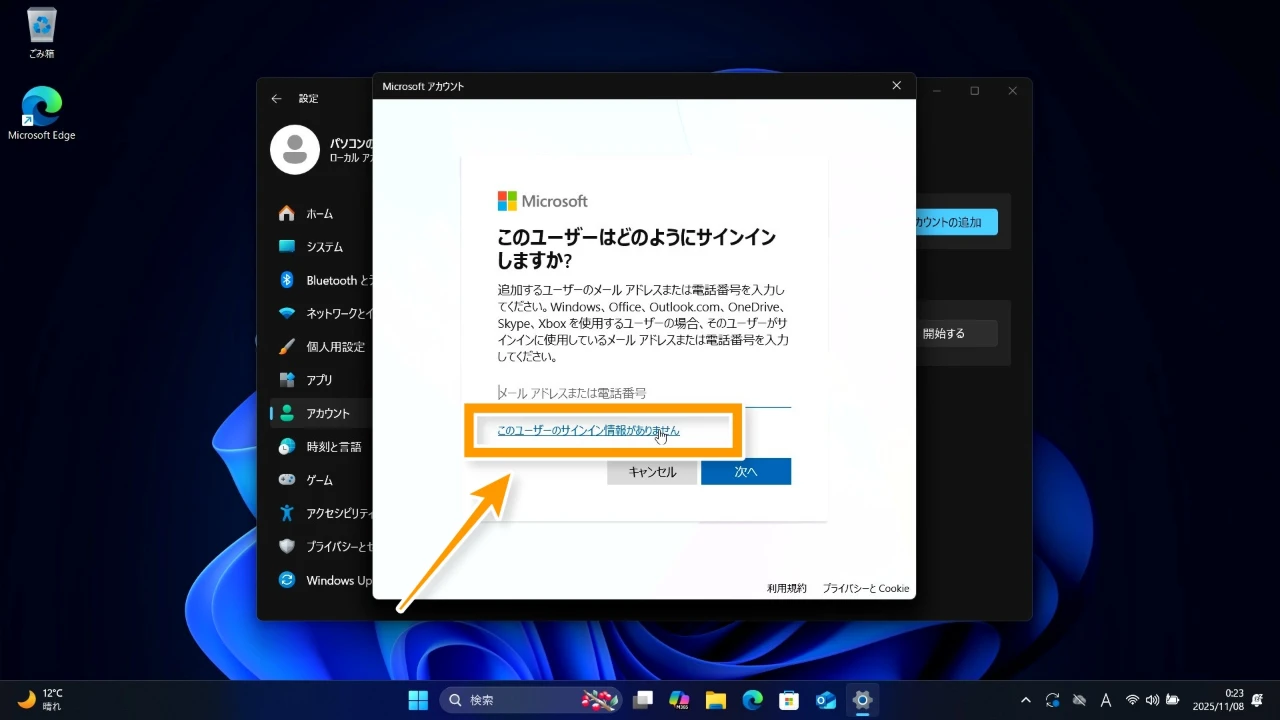Screen dimensions: 1280x720
Task: Click the アプリ icon in sidebar
Action: 287,380
